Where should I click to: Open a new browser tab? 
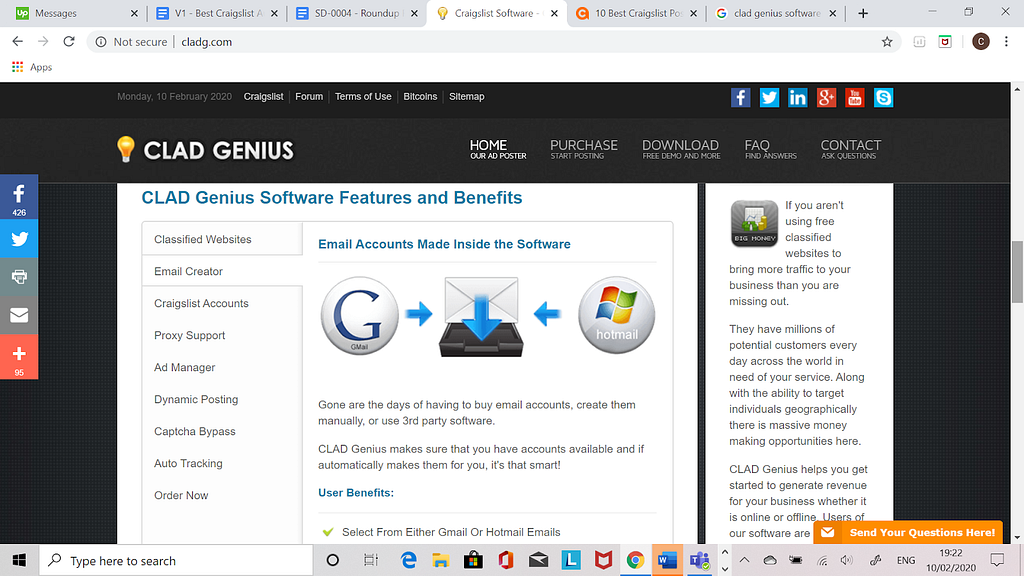coord(863,13)
